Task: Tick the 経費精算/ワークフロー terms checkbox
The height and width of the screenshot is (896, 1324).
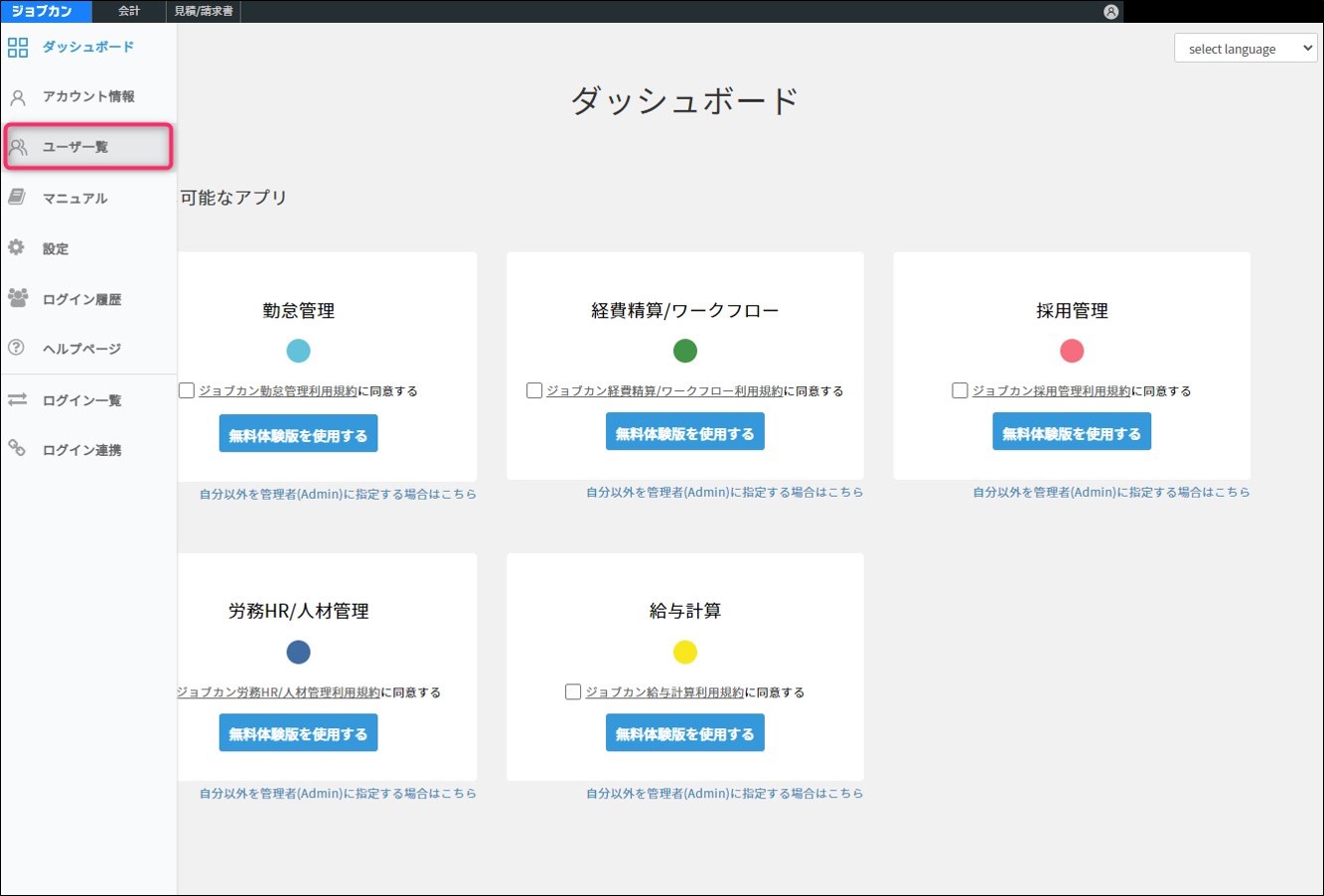Action: point(534,390)
